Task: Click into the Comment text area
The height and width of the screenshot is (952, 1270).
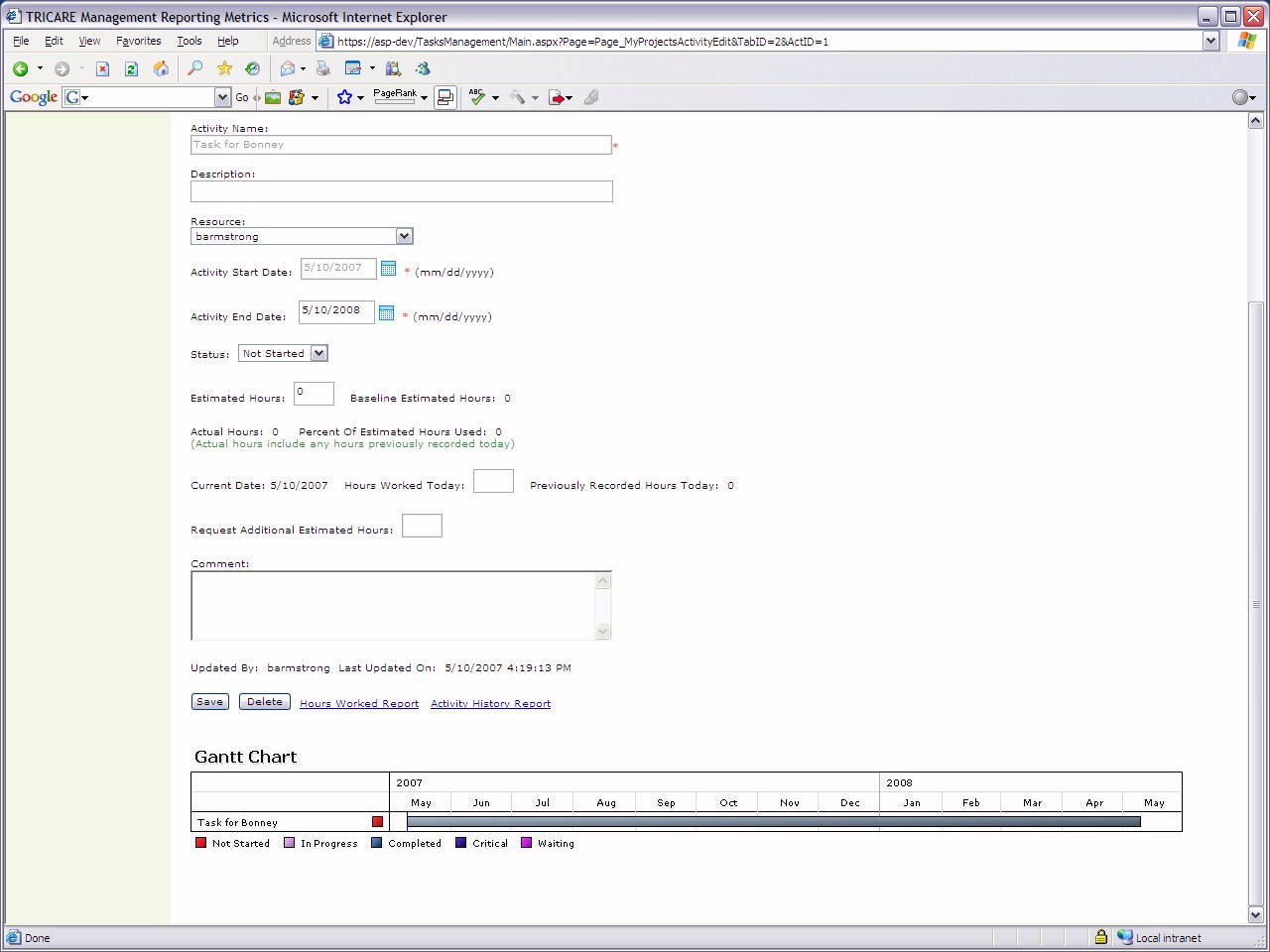Action: (x=394, y=605)
